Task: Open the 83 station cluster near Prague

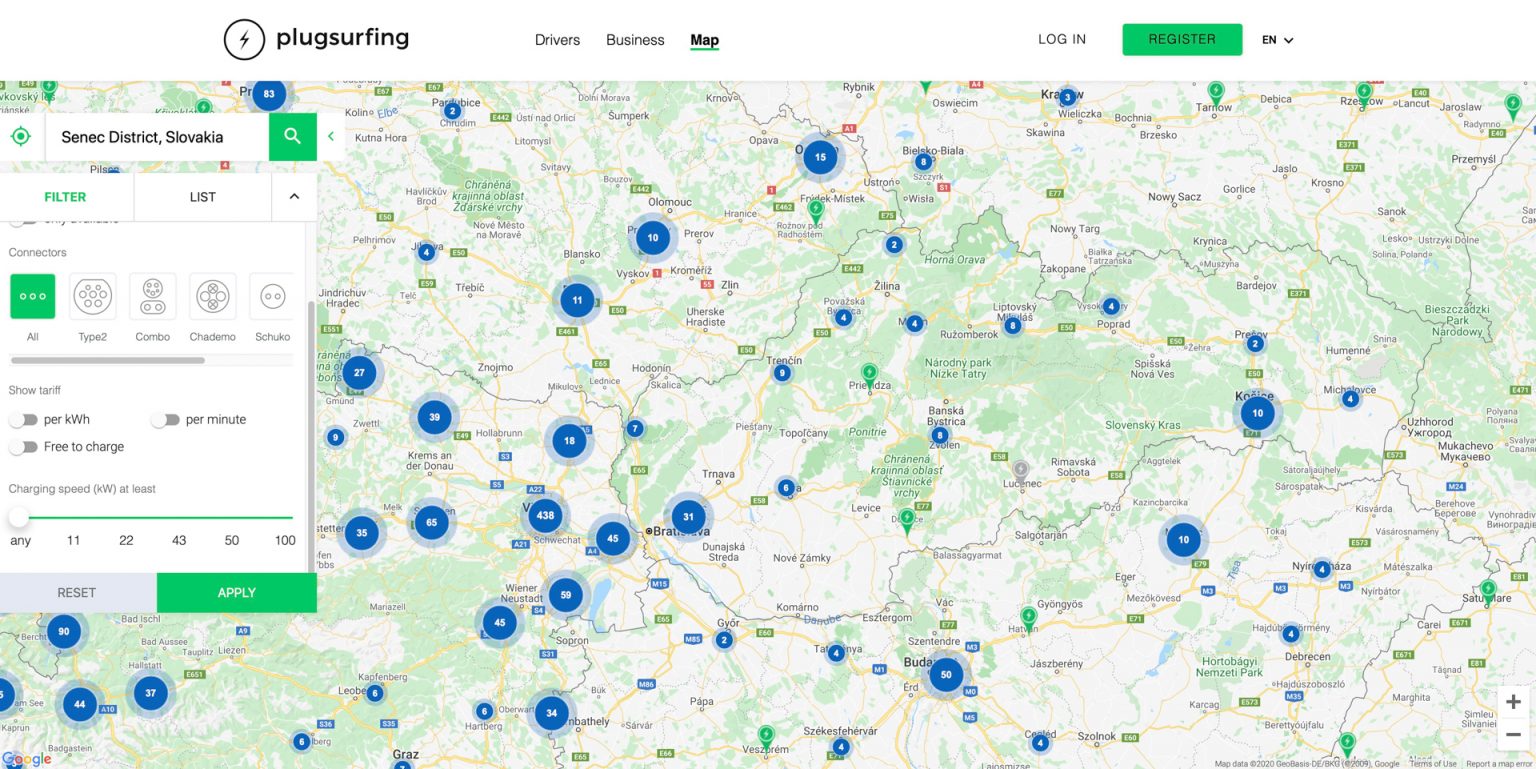Action: point(269,95)
